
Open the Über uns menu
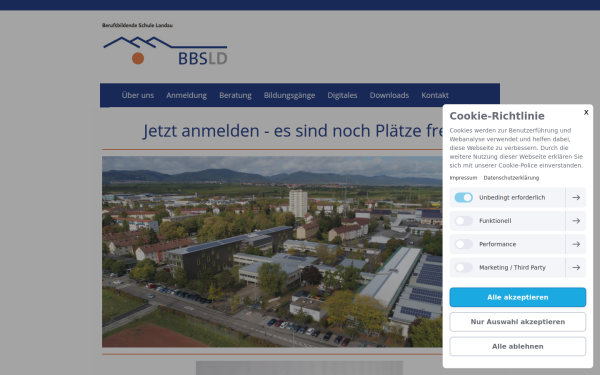[x=138, y=95]
